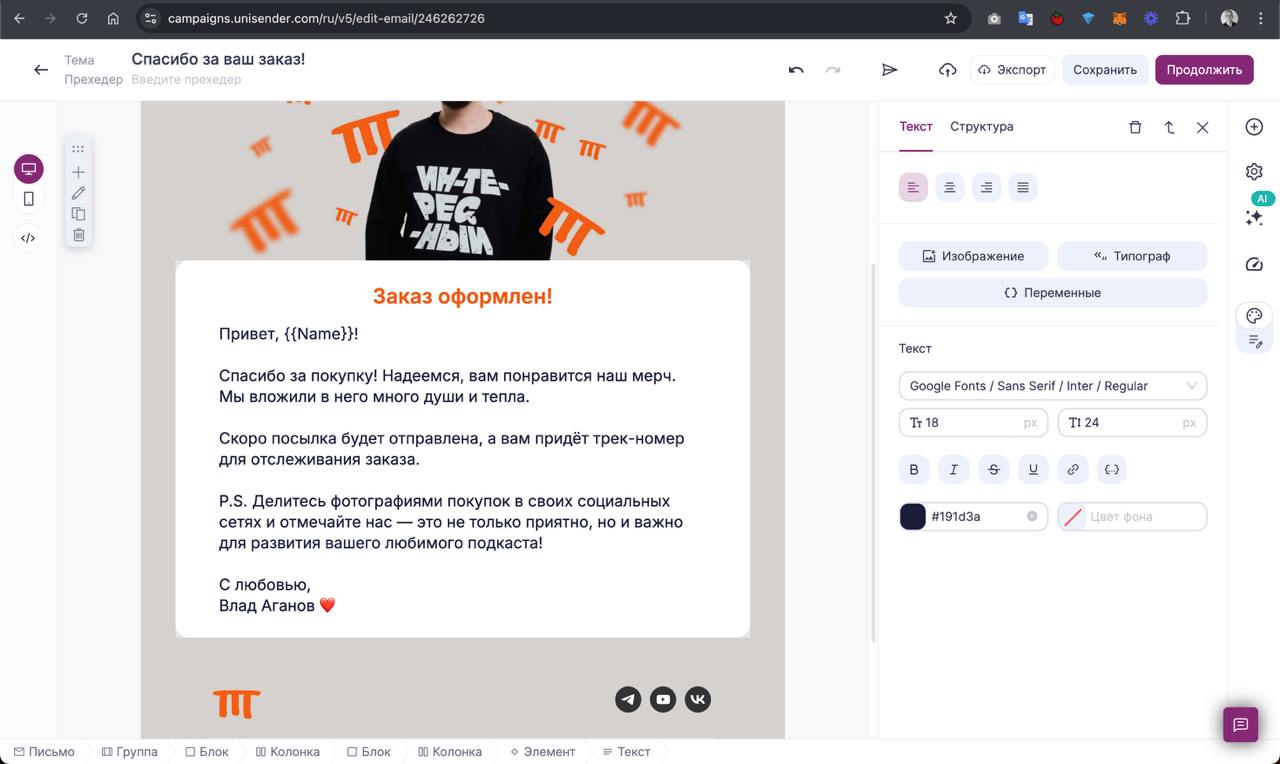
Task: Select Текст in the breadcrumb bar
Action: [626, 752]
